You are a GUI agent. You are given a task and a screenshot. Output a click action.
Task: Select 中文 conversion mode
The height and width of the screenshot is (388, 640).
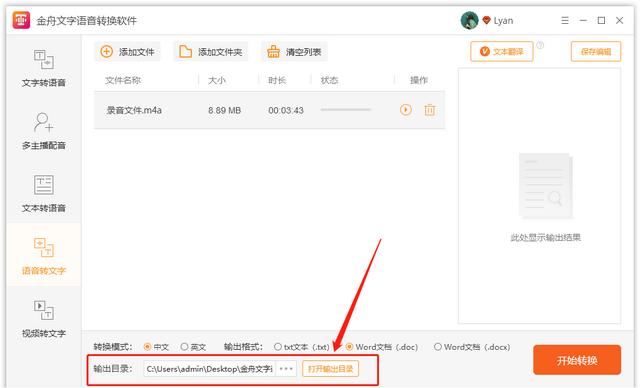pyautogui.click(x=156, y=347)
